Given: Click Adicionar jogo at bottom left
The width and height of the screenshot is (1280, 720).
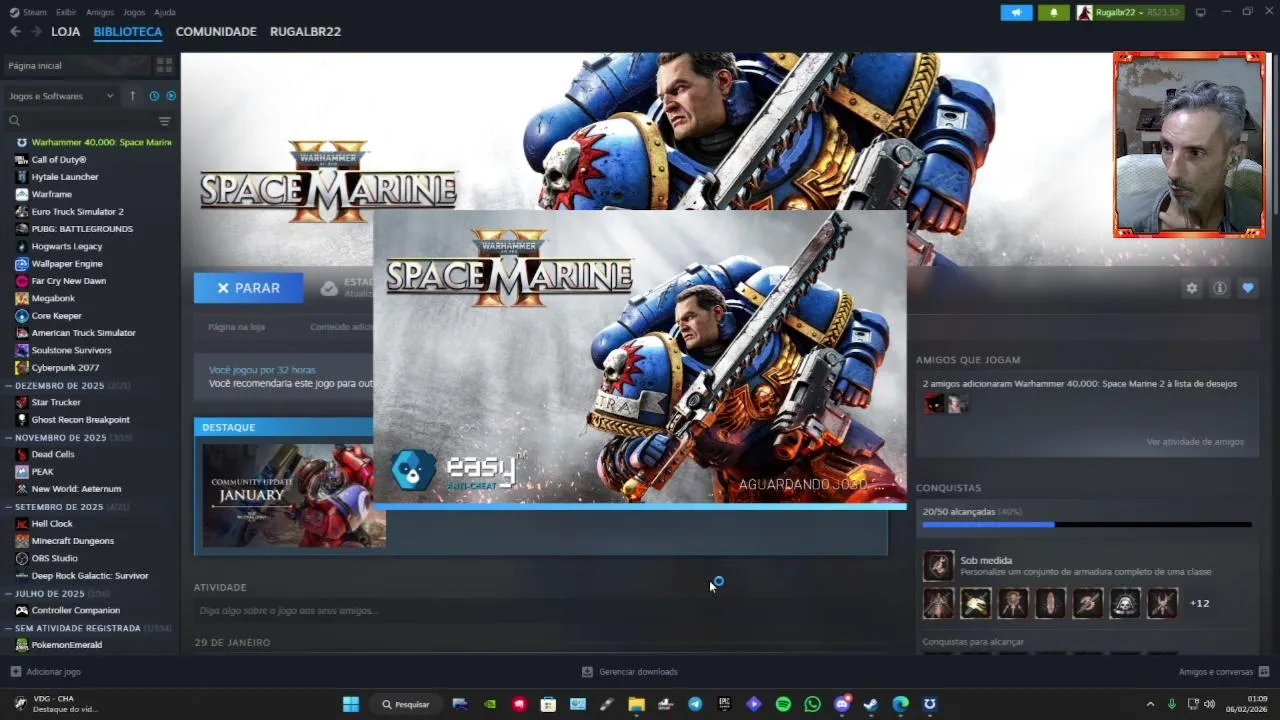Looking at the screenshot, I should [46, 672].
